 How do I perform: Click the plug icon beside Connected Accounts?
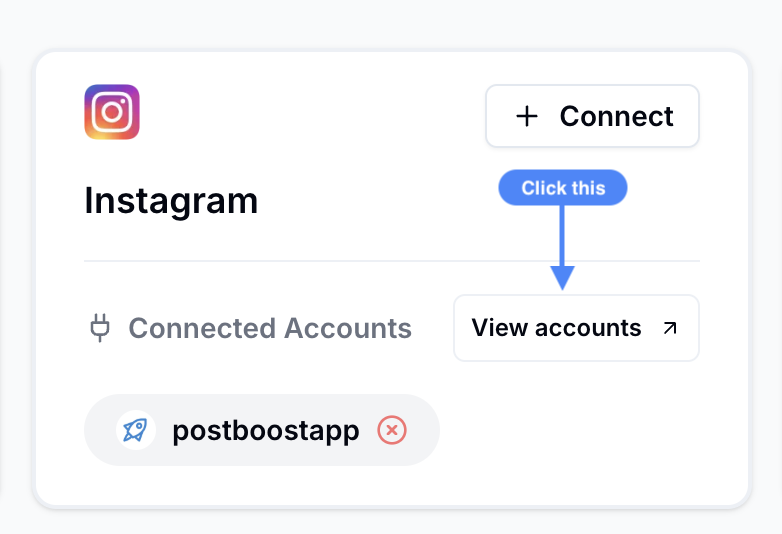(x=100, y=328)
